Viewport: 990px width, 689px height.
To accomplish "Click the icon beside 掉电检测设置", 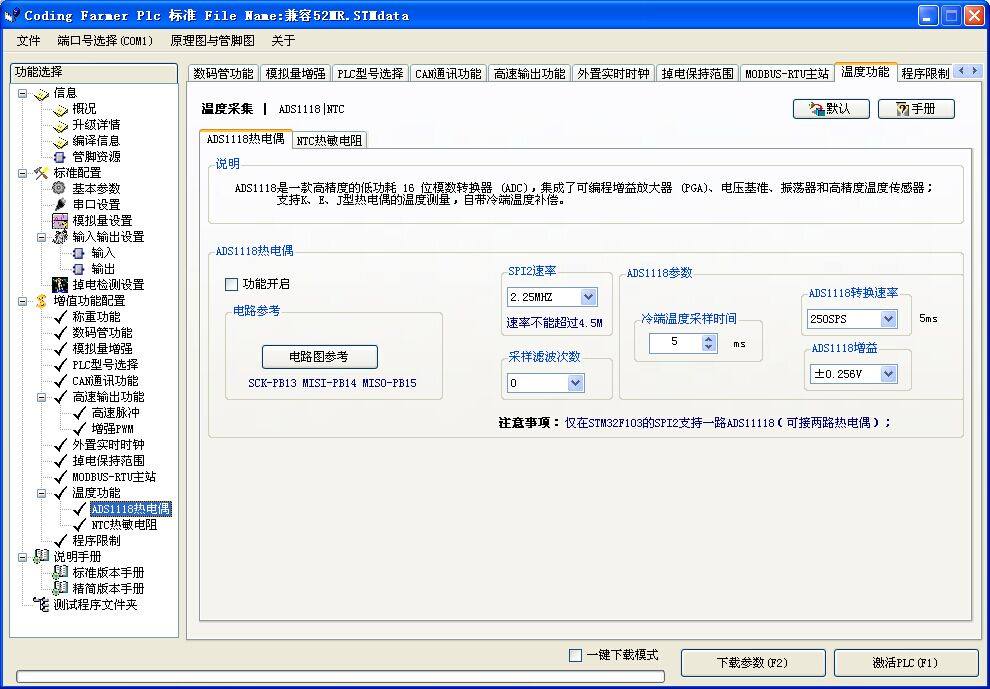I will [60, 285].
